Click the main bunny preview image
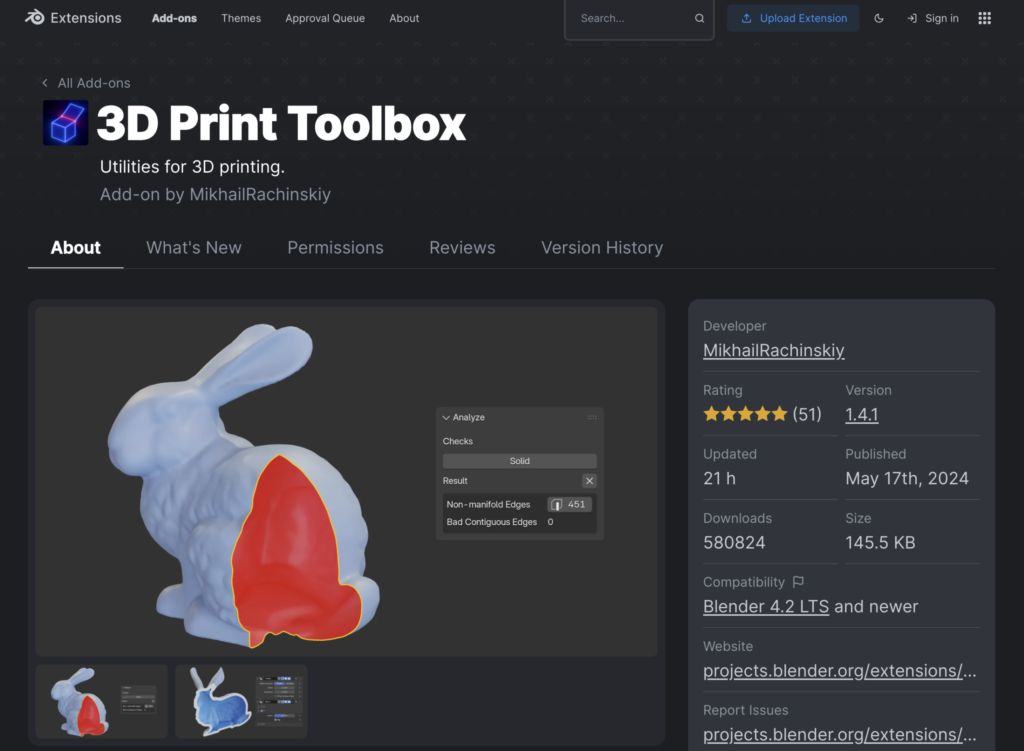 point(346,481)
